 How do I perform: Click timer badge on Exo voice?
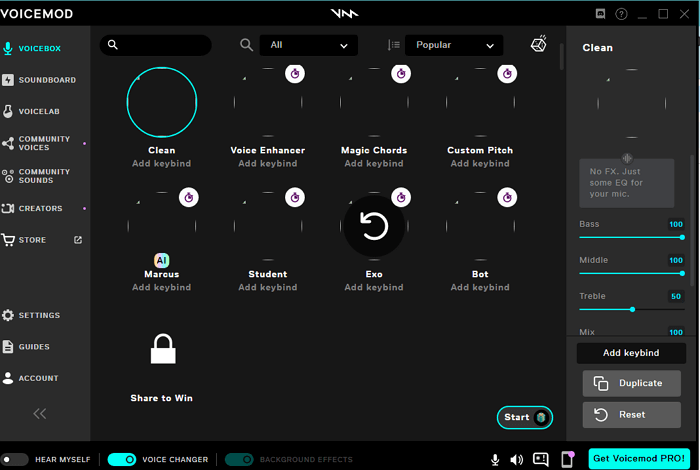pos(401,197)
